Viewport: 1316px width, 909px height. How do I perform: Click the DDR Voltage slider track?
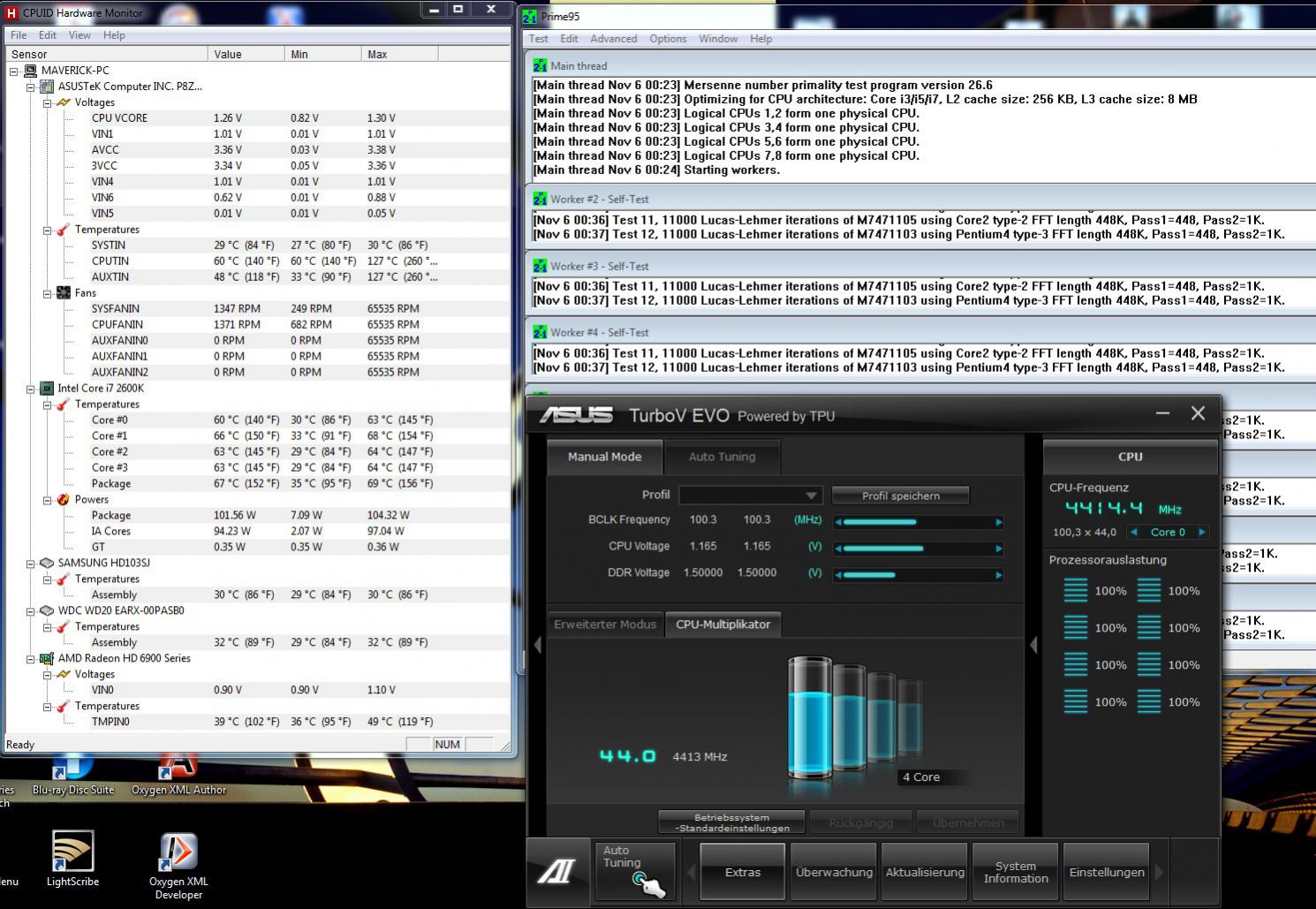pos(919,575)
